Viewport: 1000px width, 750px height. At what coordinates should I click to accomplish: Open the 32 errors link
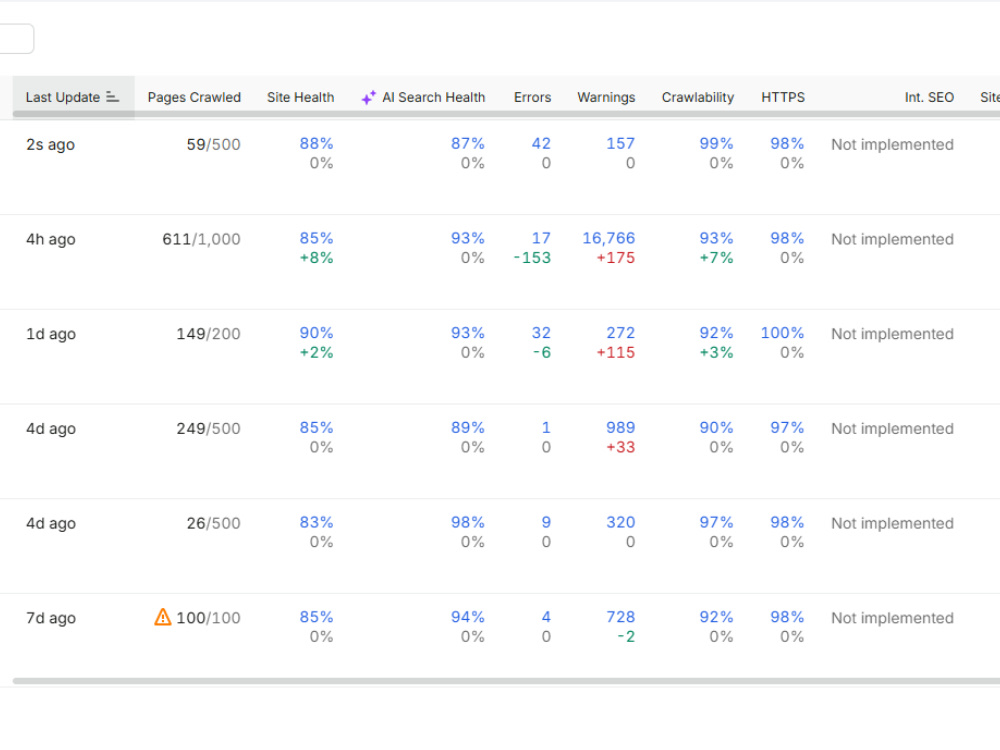541,333
